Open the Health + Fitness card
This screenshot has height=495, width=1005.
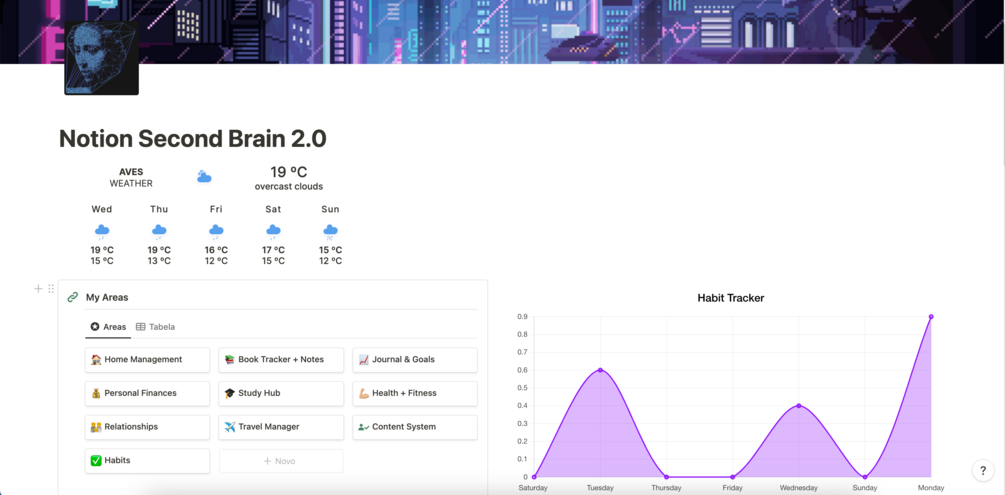415,393
